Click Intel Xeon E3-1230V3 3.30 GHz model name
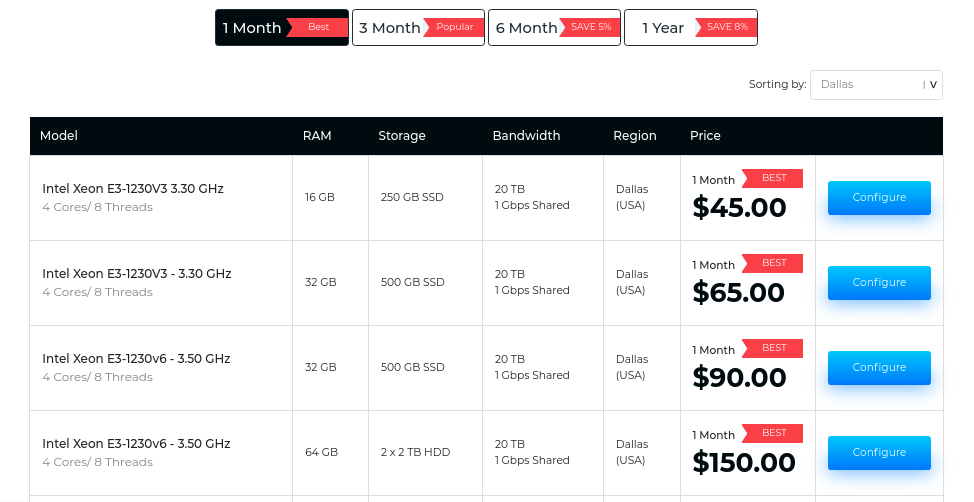 133,189
